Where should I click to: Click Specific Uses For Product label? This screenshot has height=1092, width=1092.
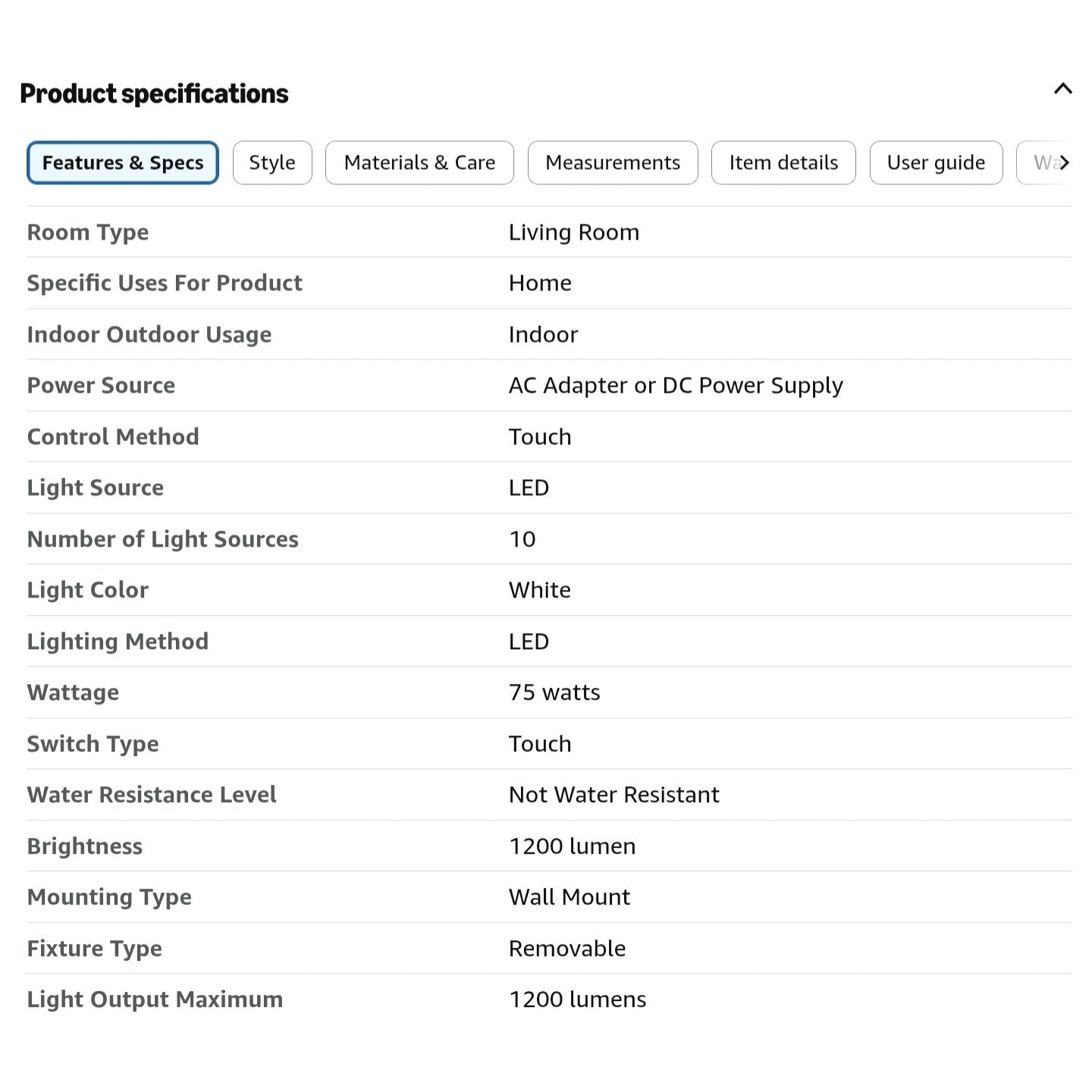(165, 283)
